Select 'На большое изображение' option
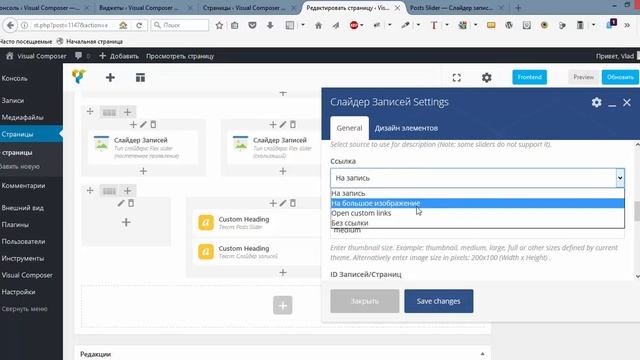The image size is (640, 360). point(478,203)
